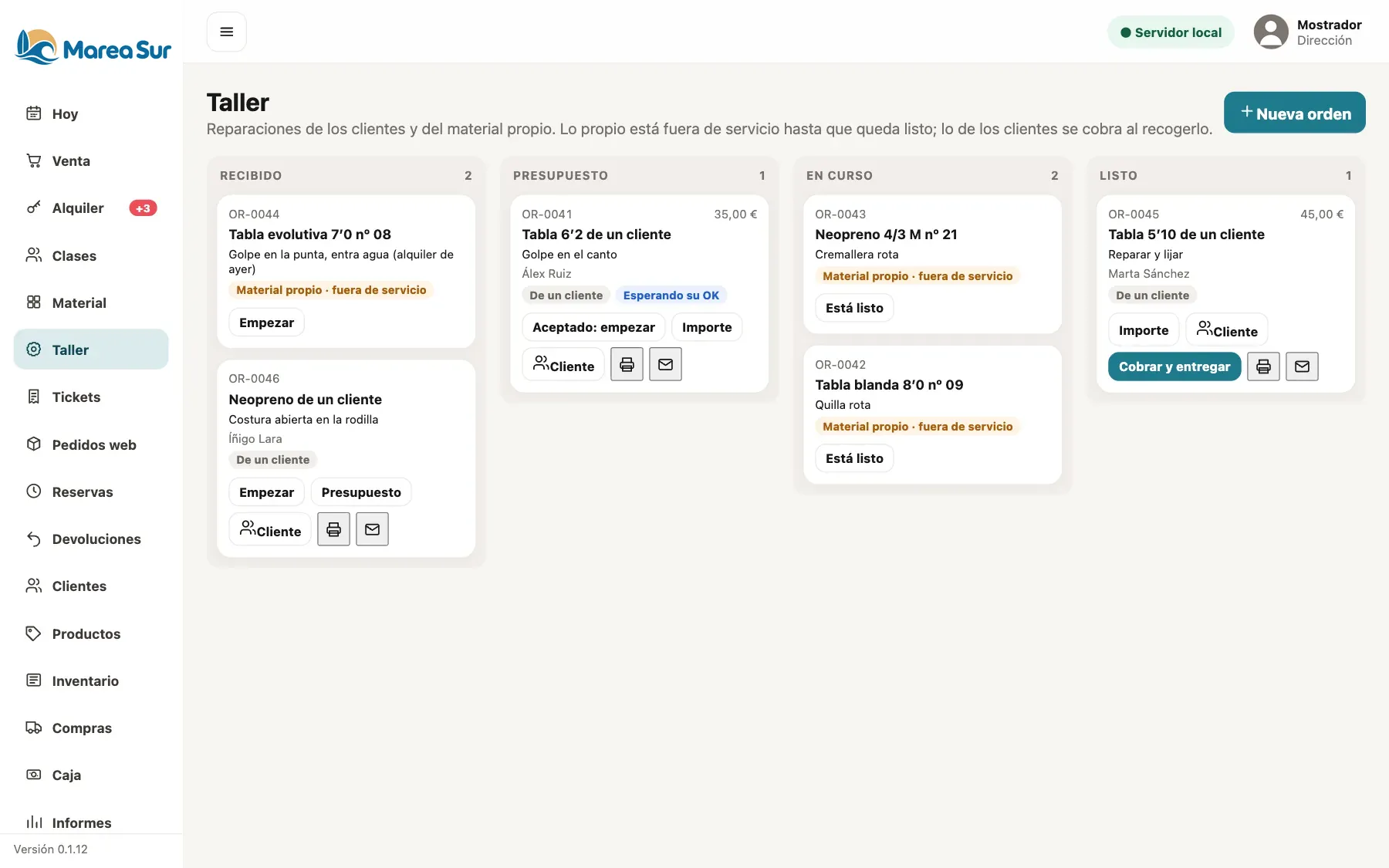1389x868 pixels.
Task: Open the Alquiler section
Action: click(x=91, y=208)
